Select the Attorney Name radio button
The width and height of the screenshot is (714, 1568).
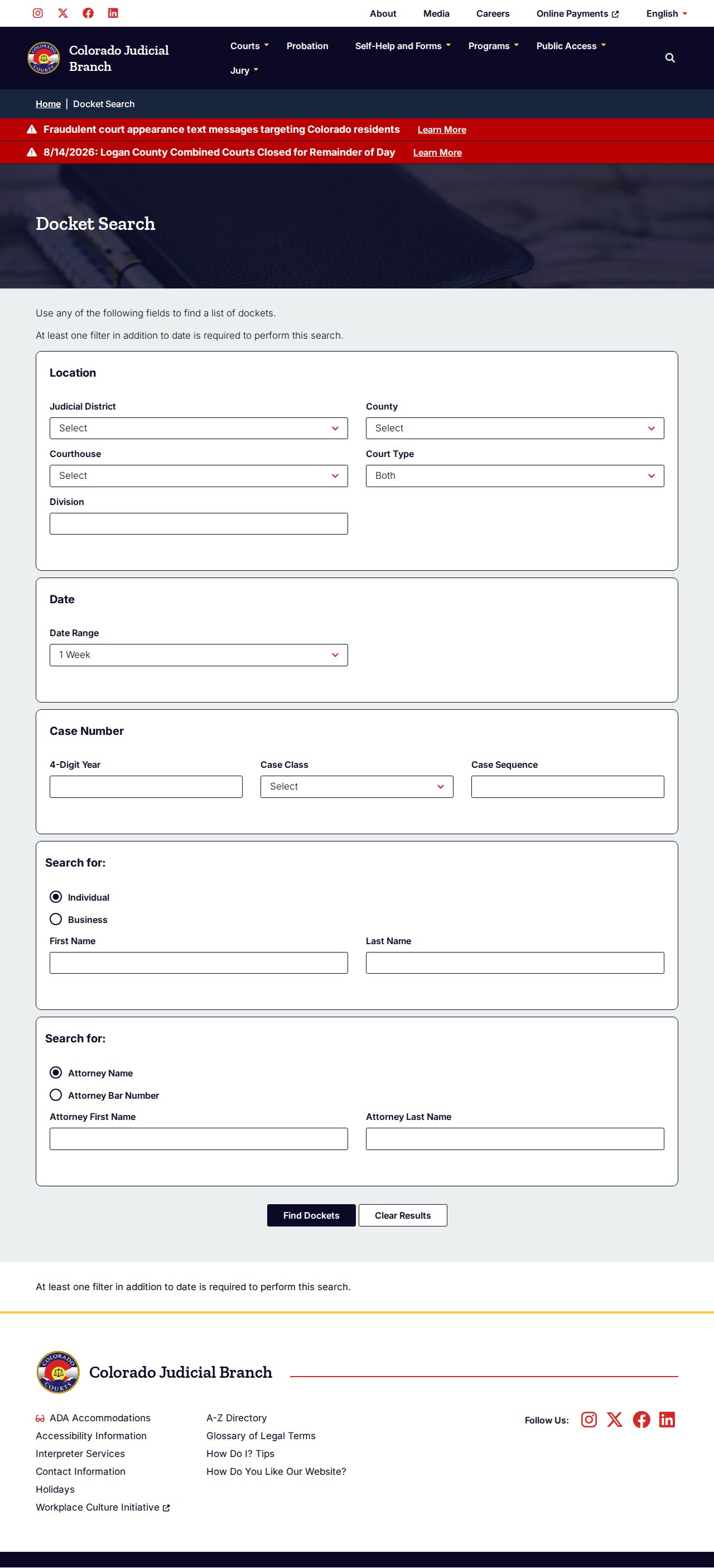[x=56, y=1073]
